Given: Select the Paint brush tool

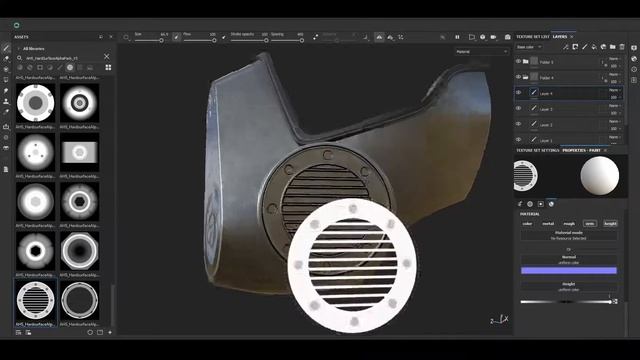Looking at the screenshot, I should pos(6,48).
